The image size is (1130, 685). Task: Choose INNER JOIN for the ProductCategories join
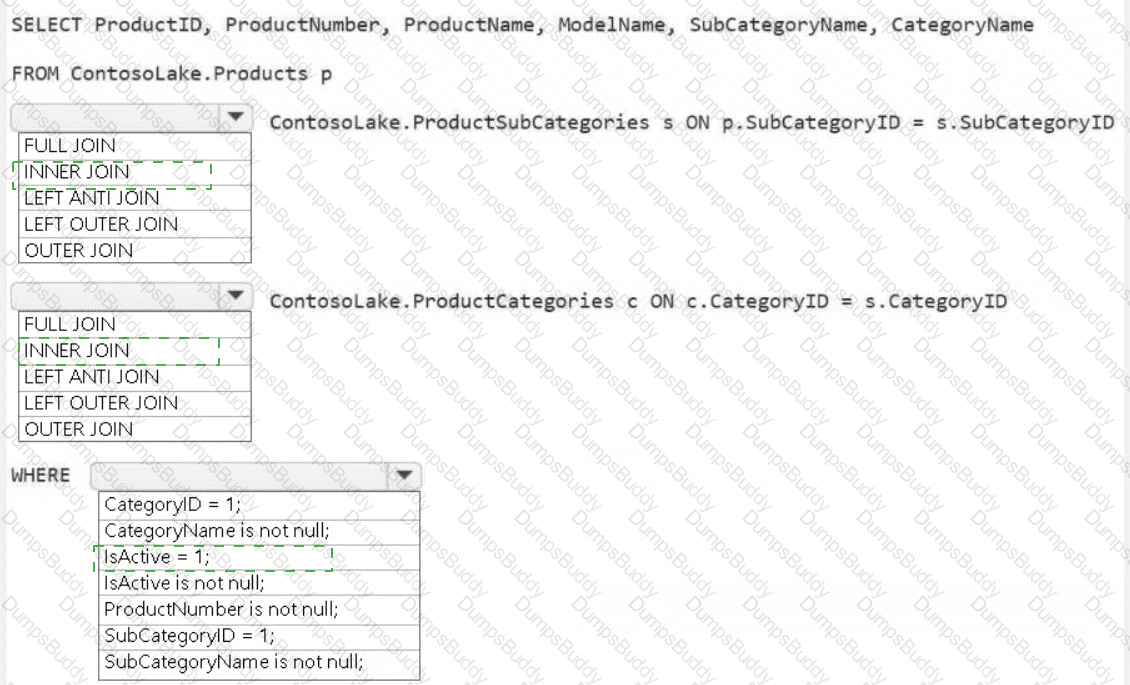coord(77,351)
